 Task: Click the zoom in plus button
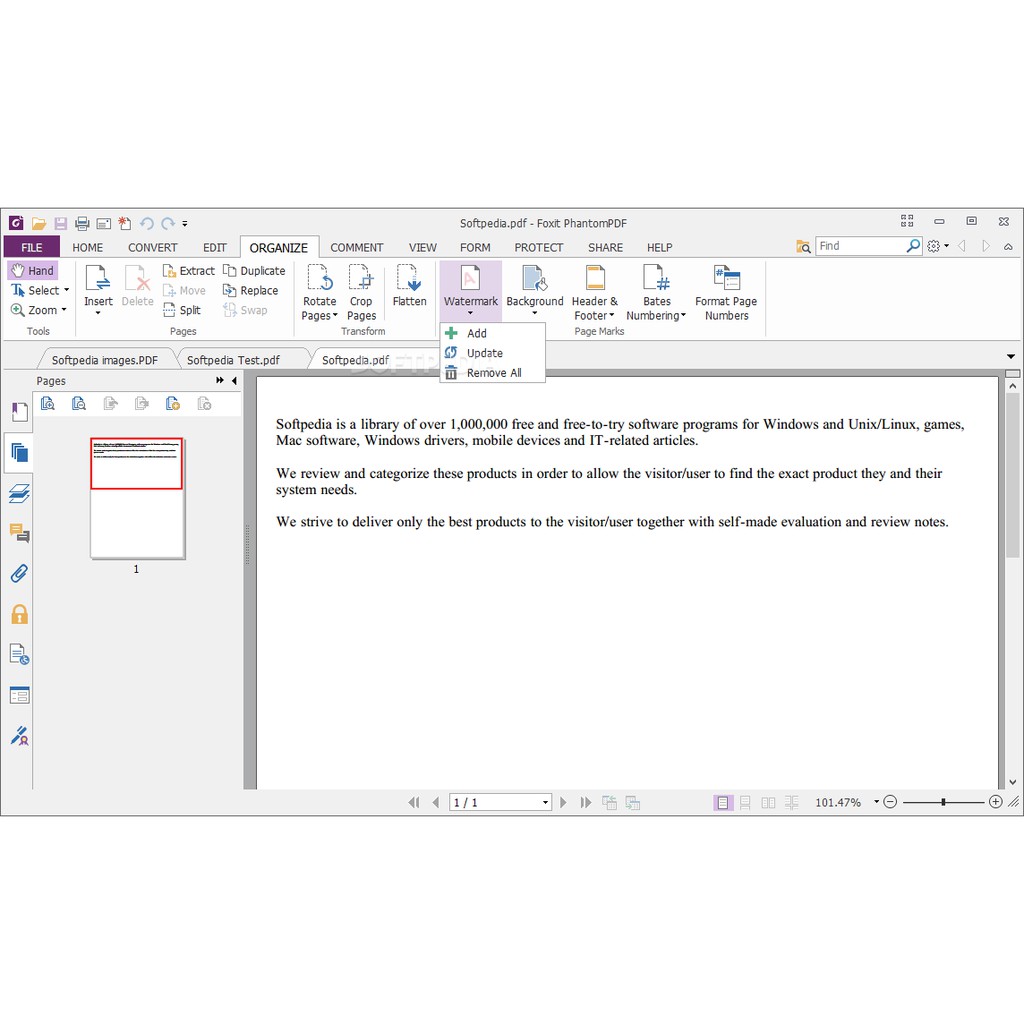coord(995,802)
